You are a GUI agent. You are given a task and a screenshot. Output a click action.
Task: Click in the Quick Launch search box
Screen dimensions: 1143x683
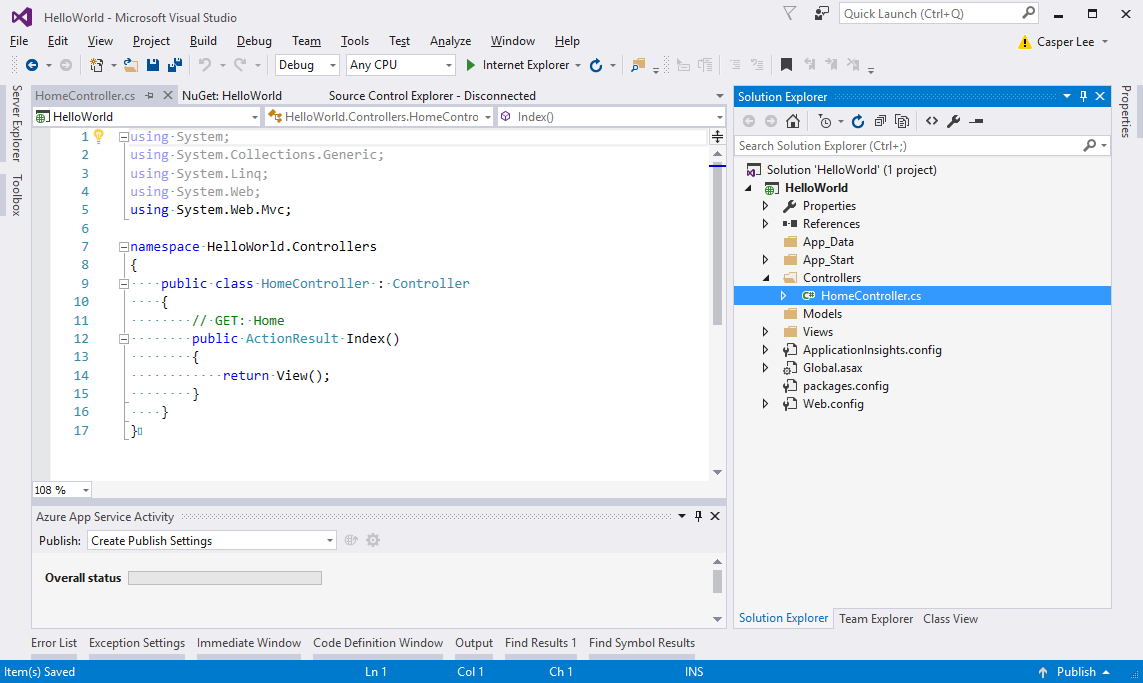click(x=939, y=13)
